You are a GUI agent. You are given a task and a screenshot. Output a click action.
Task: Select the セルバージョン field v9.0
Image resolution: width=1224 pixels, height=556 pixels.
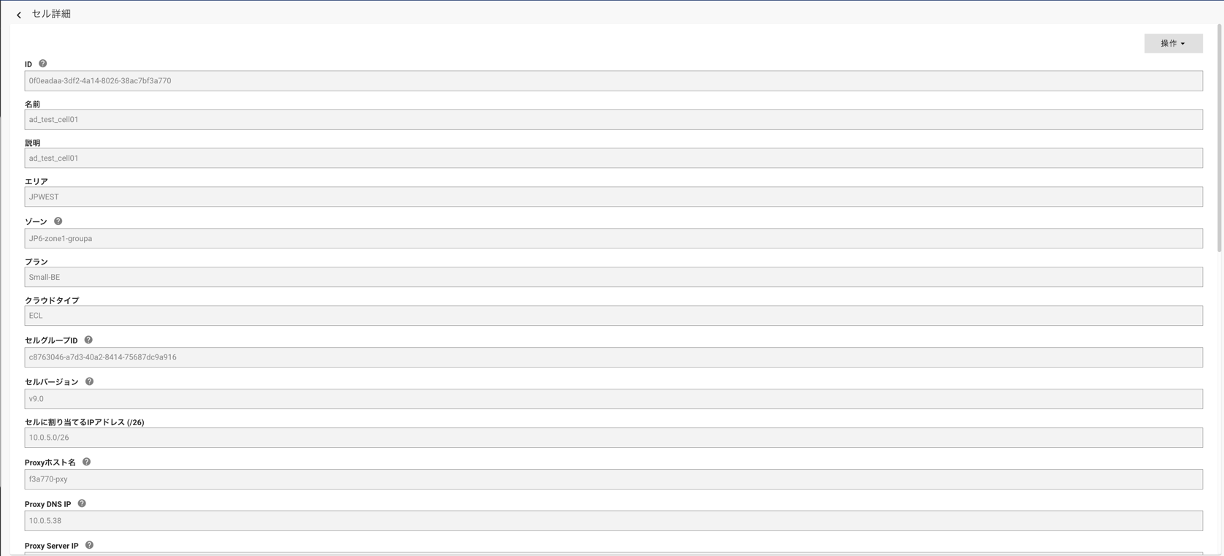613,398
